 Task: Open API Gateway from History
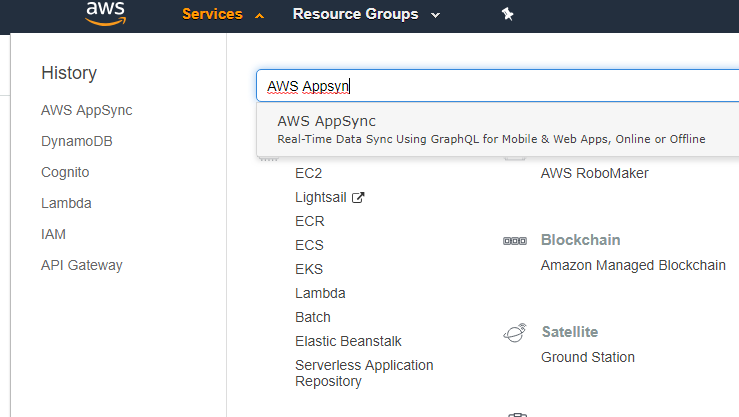coord(82,265)
